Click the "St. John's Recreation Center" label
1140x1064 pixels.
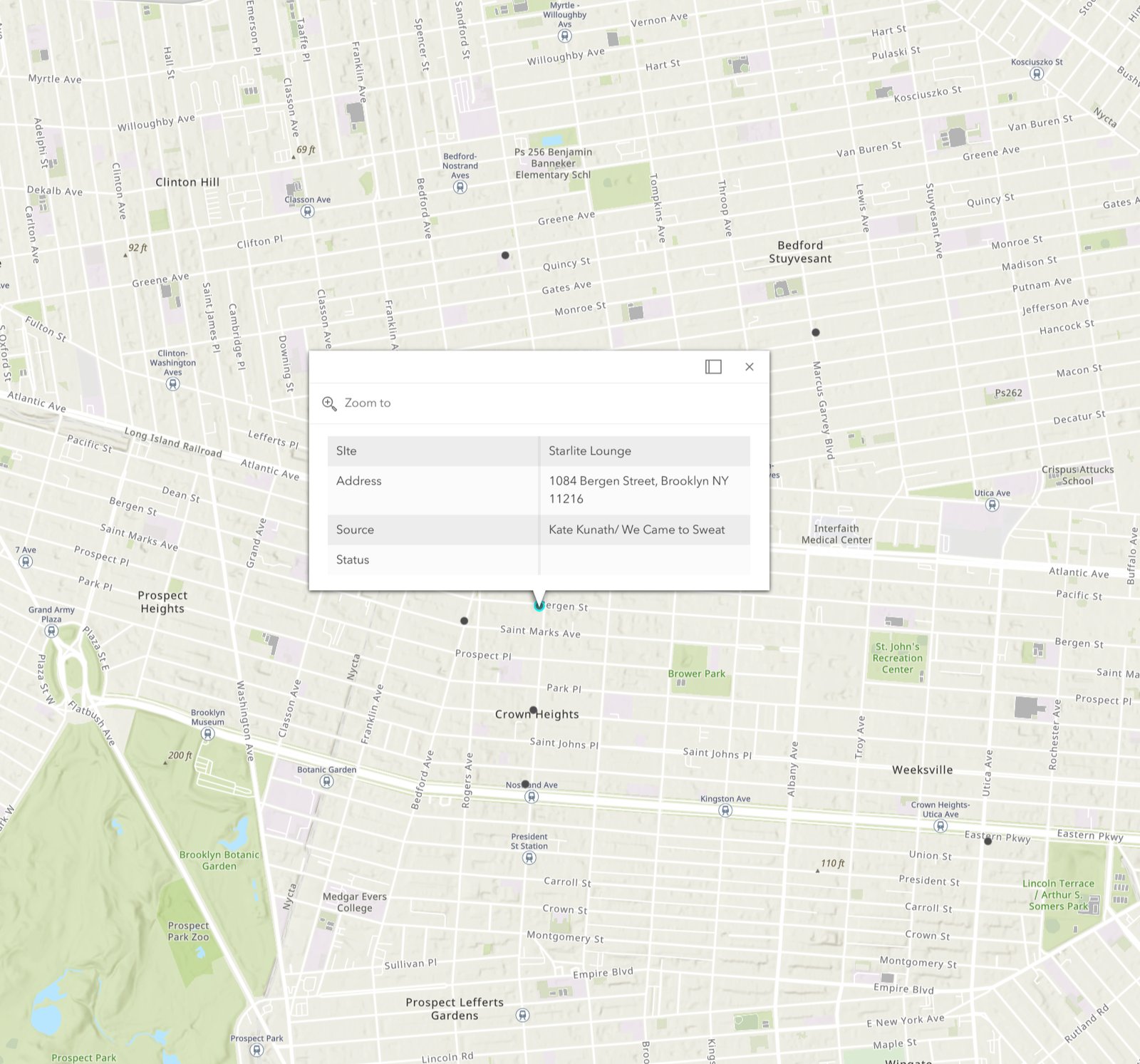click(898, 658)
